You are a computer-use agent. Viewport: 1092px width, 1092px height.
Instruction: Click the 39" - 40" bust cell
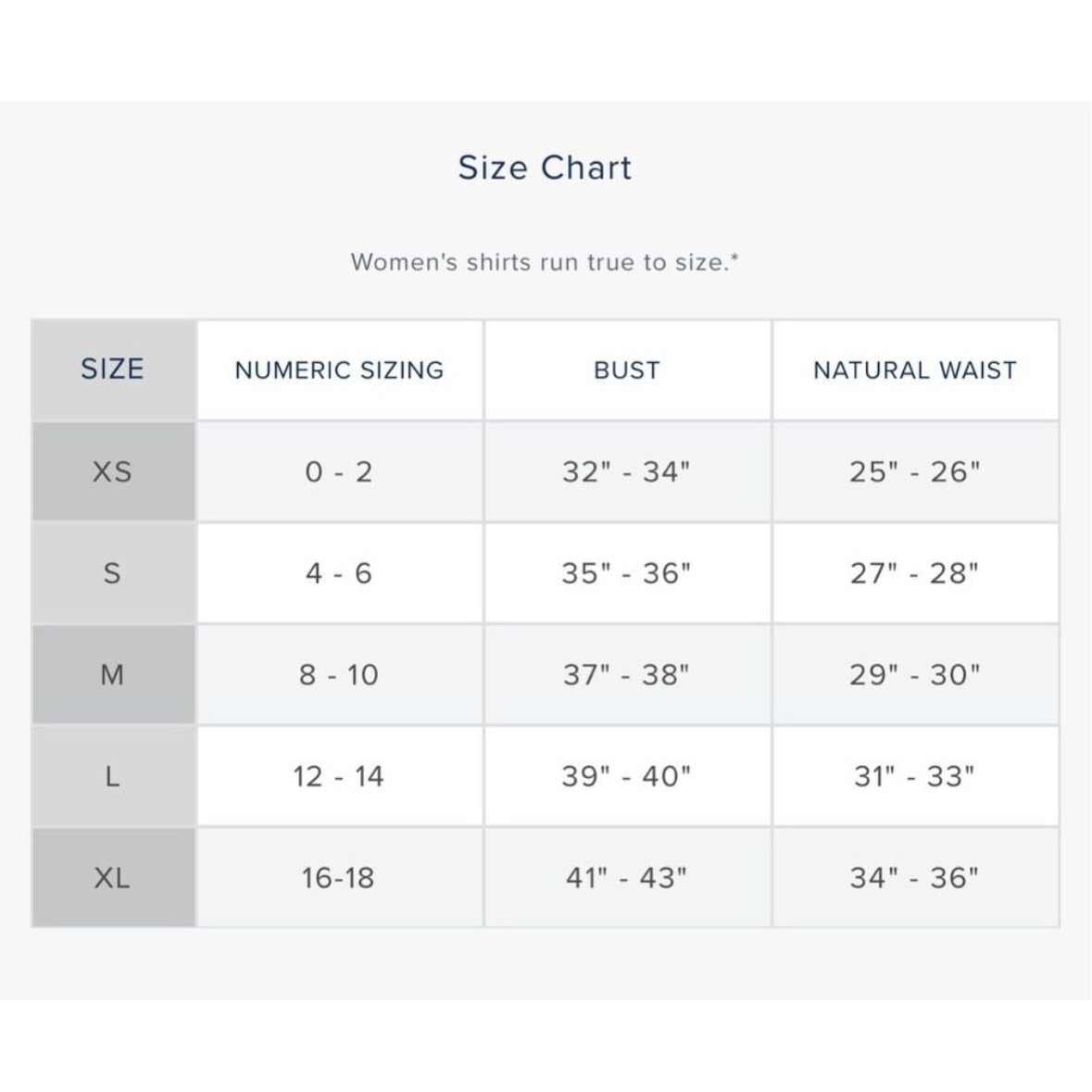627,776
